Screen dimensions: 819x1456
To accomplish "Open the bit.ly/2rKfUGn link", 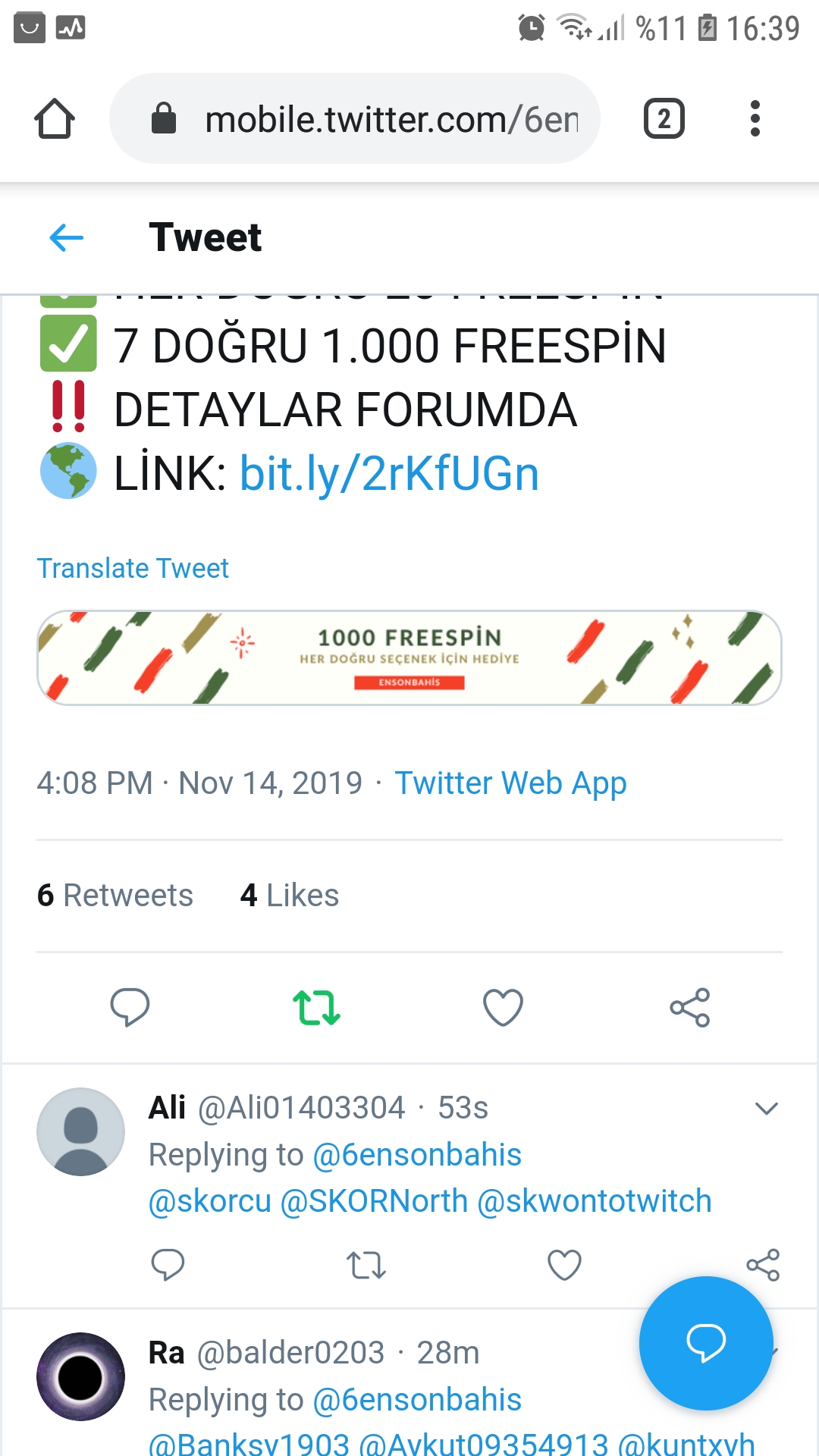I will click(389, 474).
